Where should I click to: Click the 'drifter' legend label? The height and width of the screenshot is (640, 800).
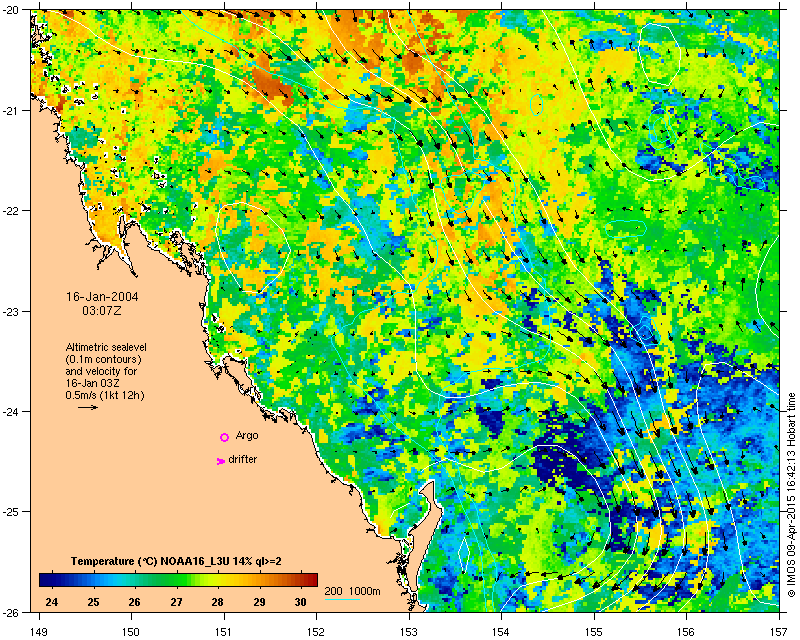[x=242, y=459]
